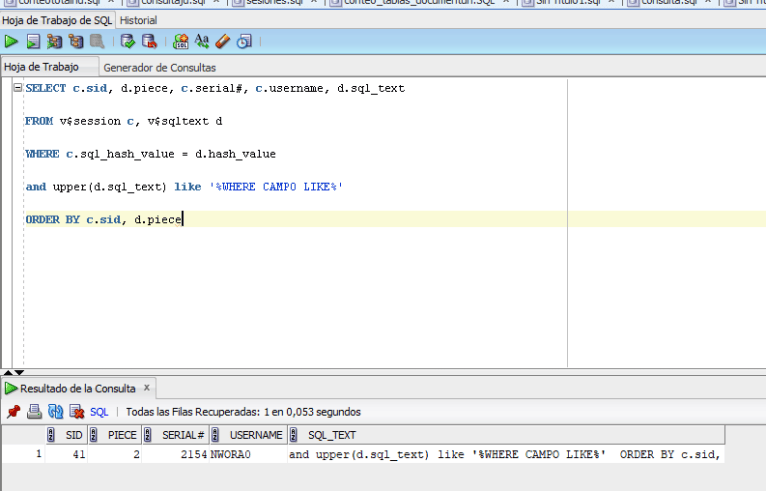Switch to the consultaju.sql file tab
Screen dimensions: 766x491
(173, 2)
